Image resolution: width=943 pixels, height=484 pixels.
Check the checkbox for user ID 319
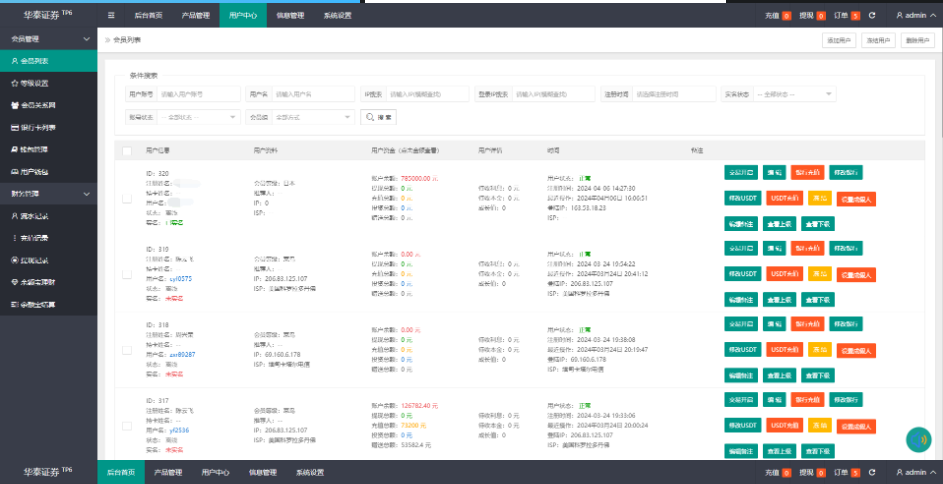pos(127,274)
